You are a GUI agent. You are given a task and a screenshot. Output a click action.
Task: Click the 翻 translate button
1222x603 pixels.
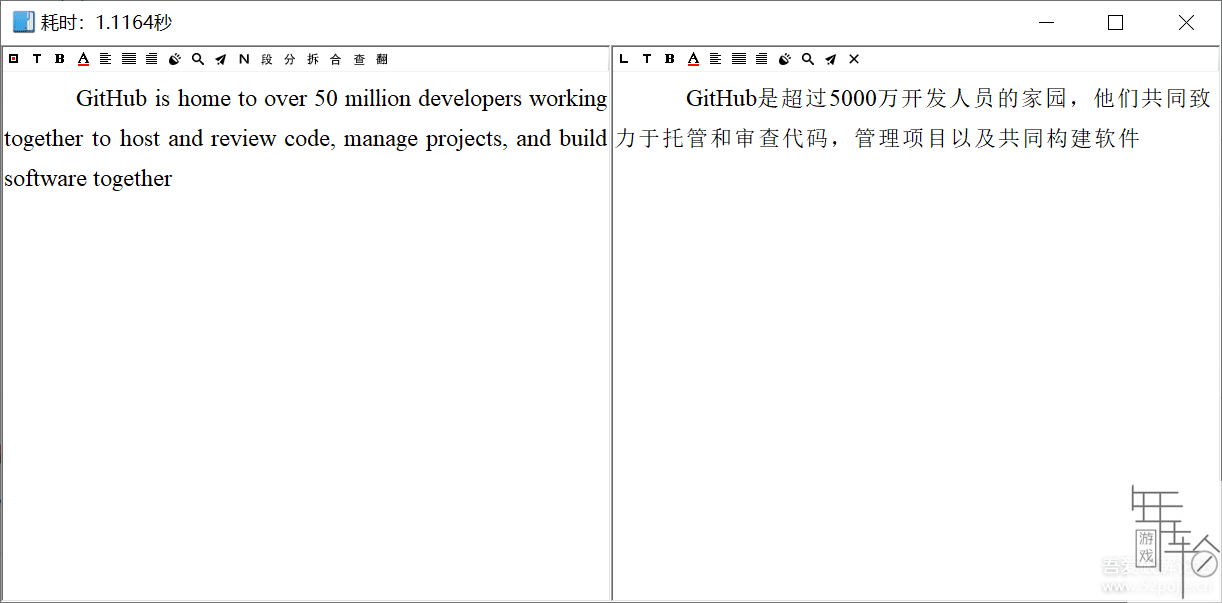[x=382, y=59]
